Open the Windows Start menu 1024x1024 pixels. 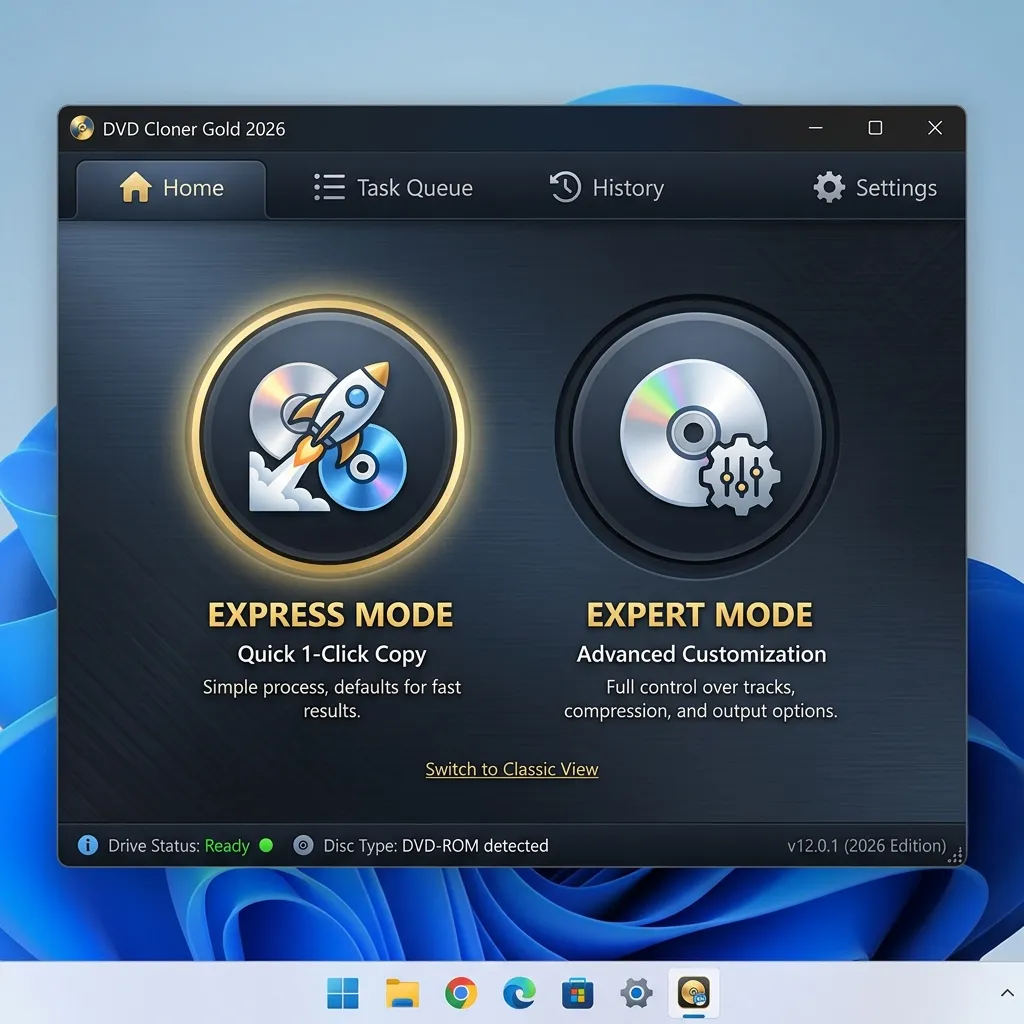pyautogui.click(x=342, y=993)
